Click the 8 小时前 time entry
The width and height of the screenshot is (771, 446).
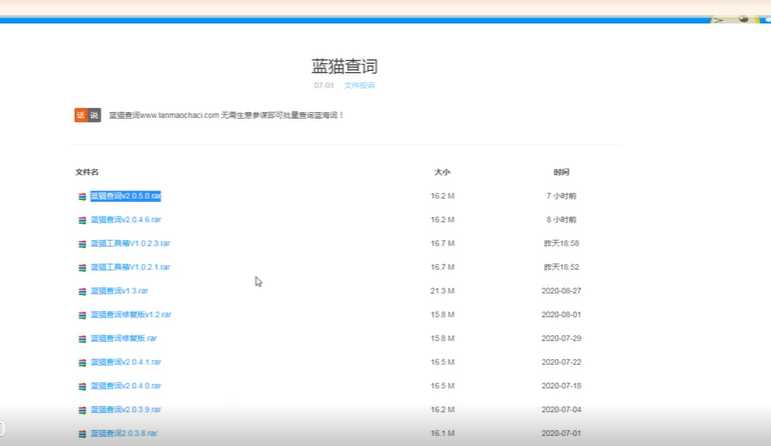pos(561,220)
